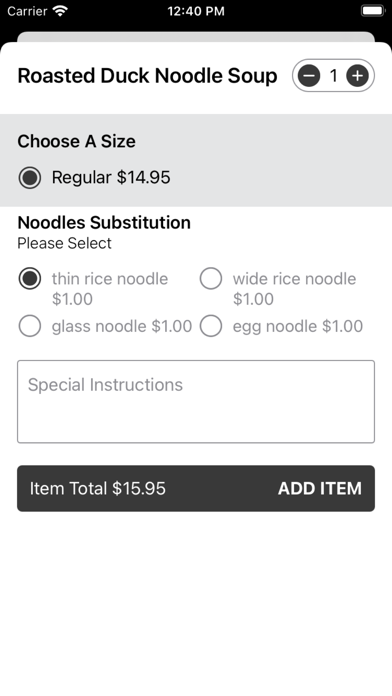Tap the 12:40 PM clock in status bar
This screenshot has height=696, width=392.
[x=196, y=11]
